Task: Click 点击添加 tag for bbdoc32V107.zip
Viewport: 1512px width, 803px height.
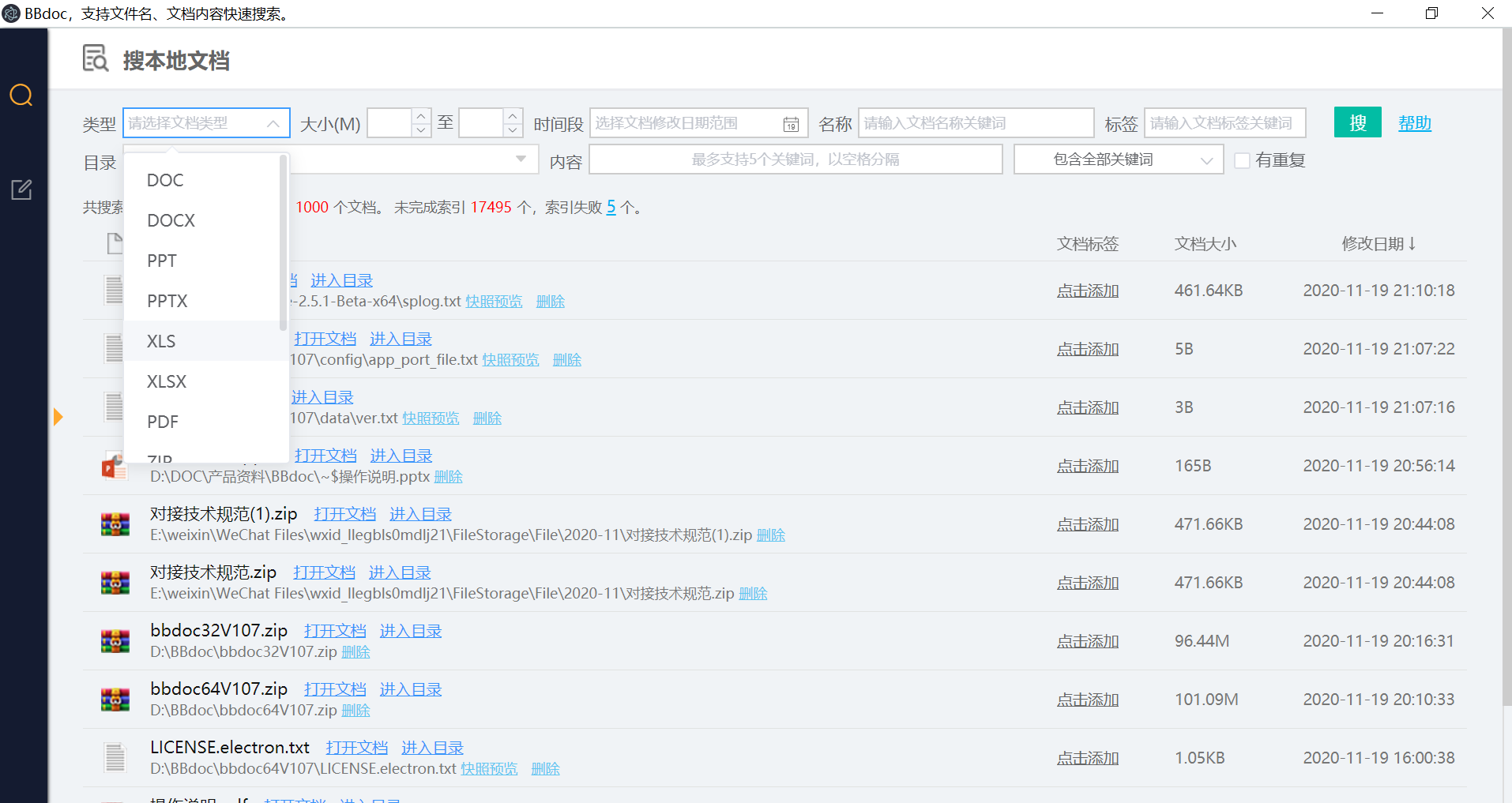Action: click(x=1088, y=641)
